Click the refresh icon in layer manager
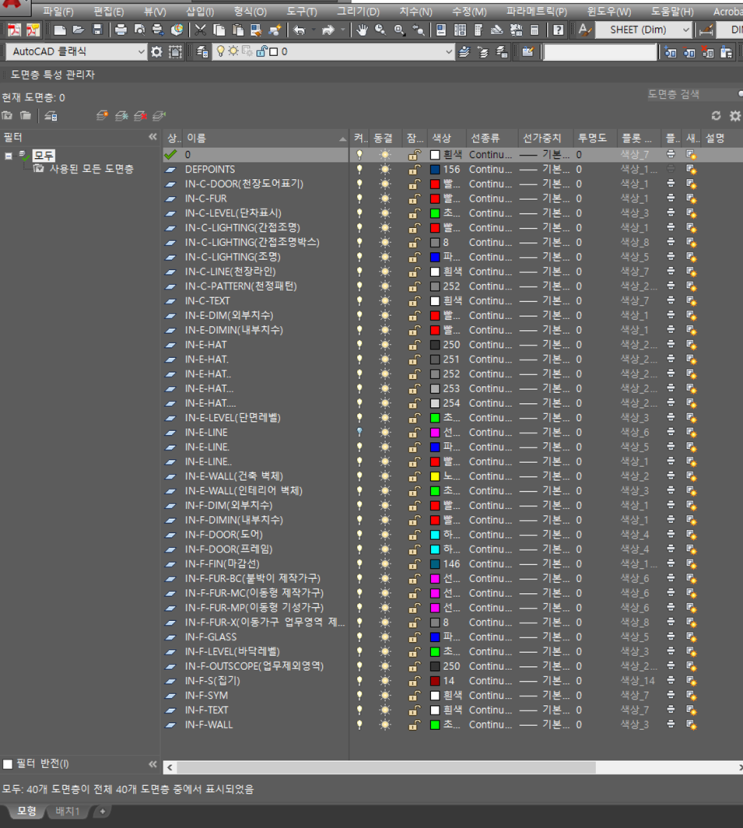Screen dimensions: 743x828 coord(716,116)
